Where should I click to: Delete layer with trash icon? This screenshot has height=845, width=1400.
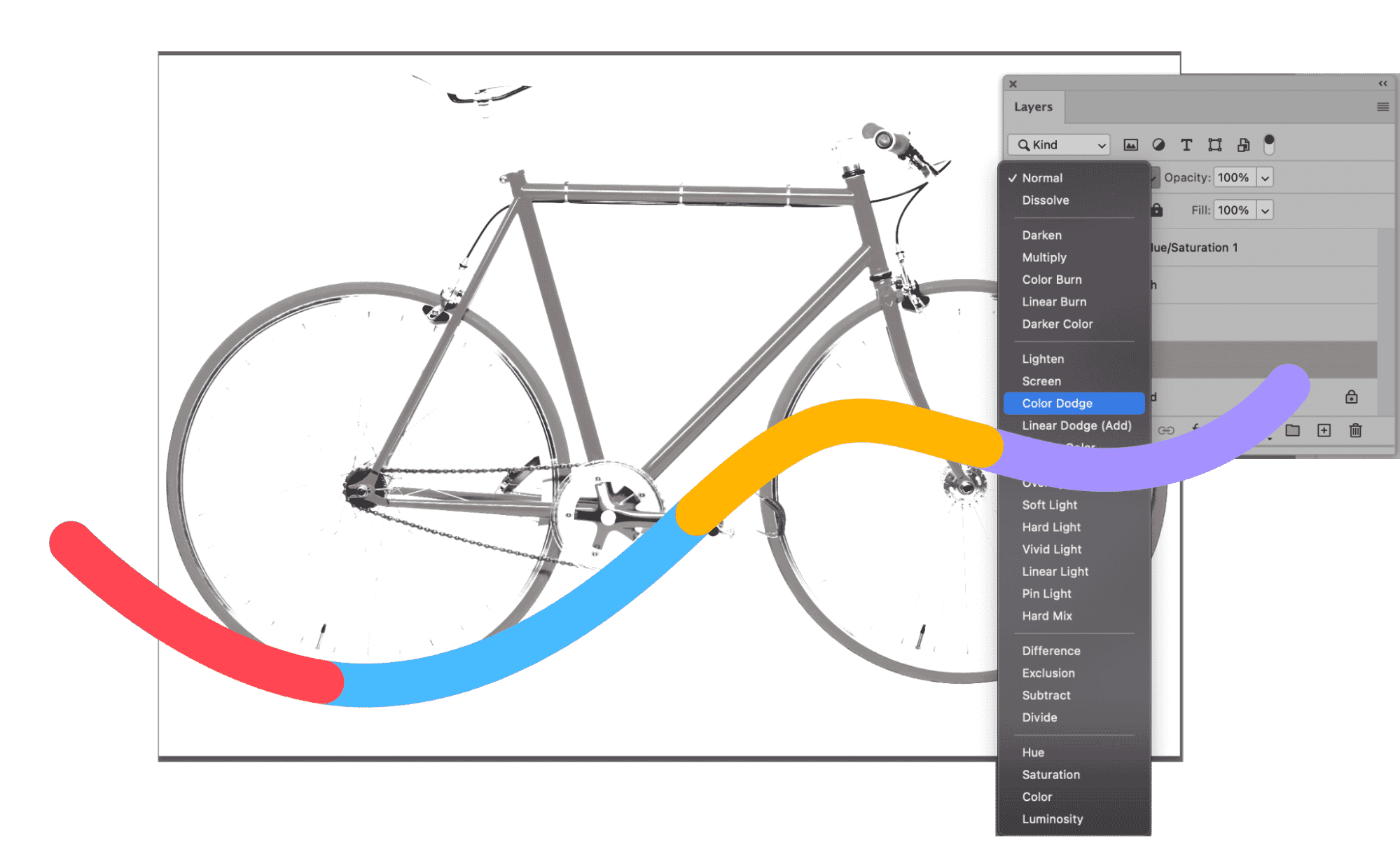pos(1356,430)
